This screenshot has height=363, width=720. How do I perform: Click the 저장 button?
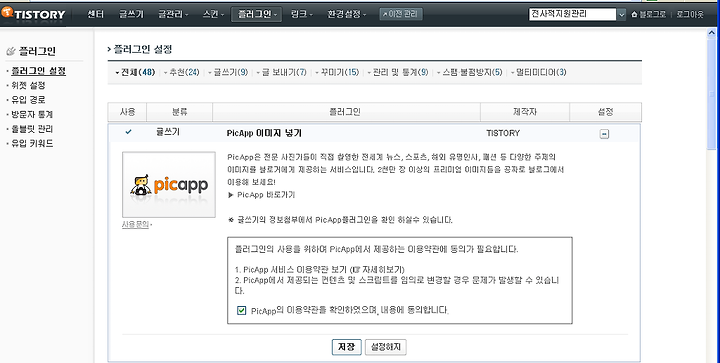tap(347, 347)
